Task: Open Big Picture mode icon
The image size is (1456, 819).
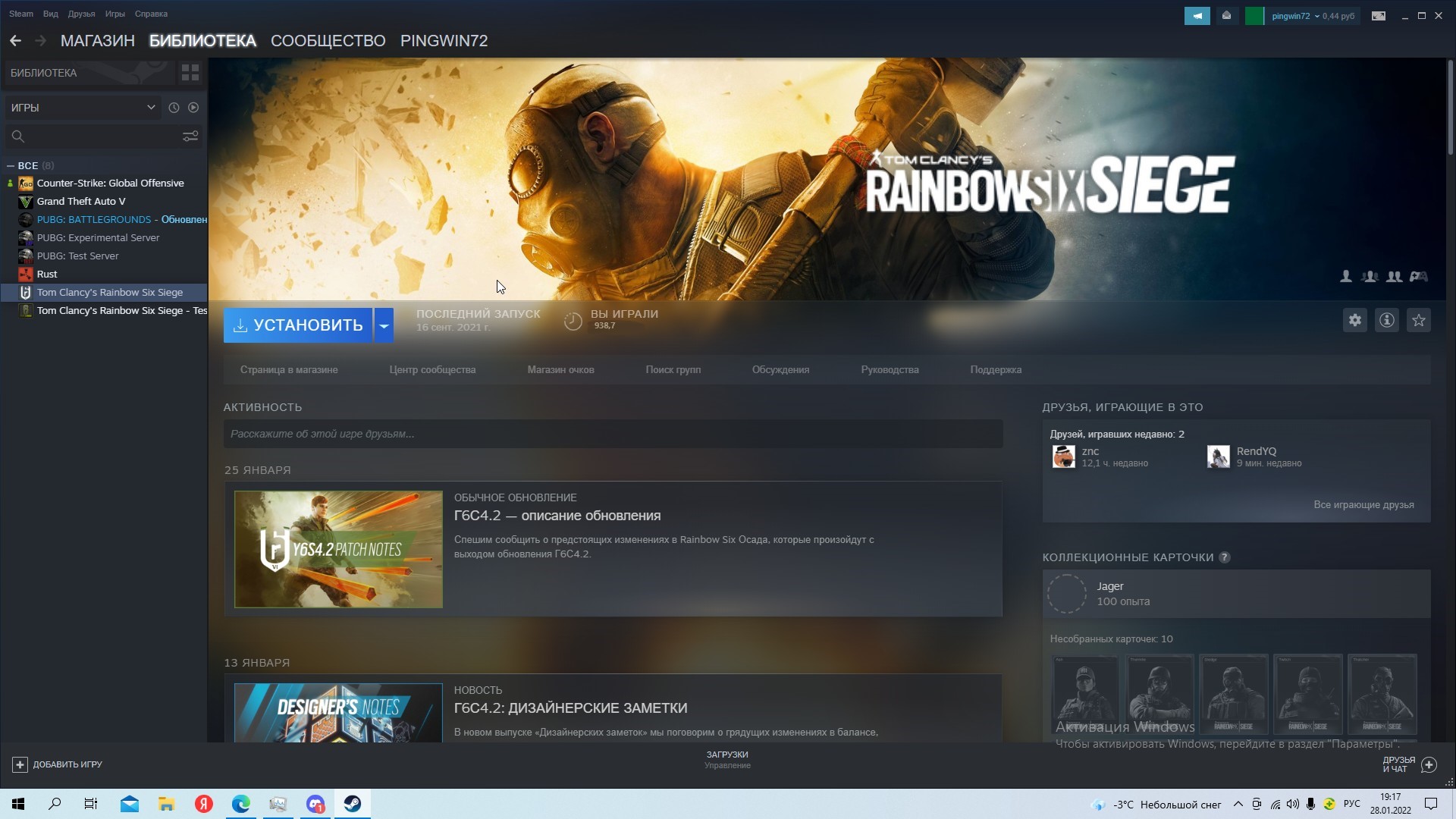Action: pyautogui.click(x=1379, y=16)
